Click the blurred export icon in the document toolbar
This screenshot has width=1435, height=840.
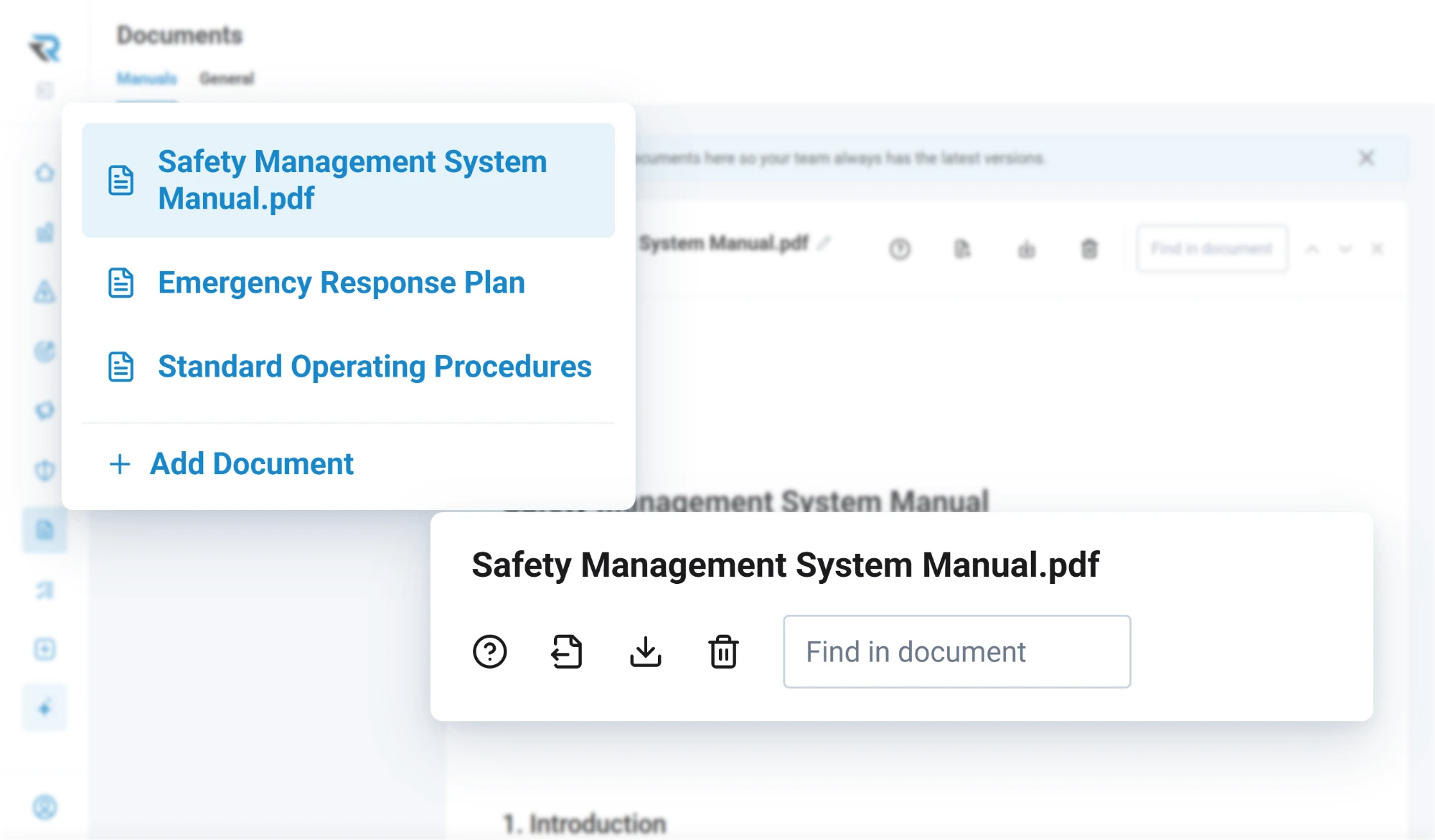point(962,249)
